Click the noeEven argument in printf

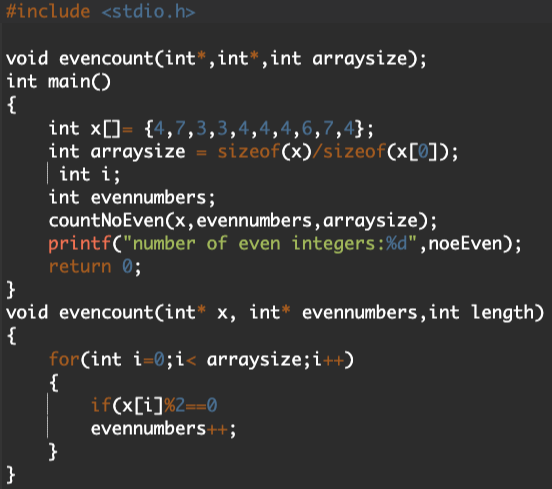465,244
